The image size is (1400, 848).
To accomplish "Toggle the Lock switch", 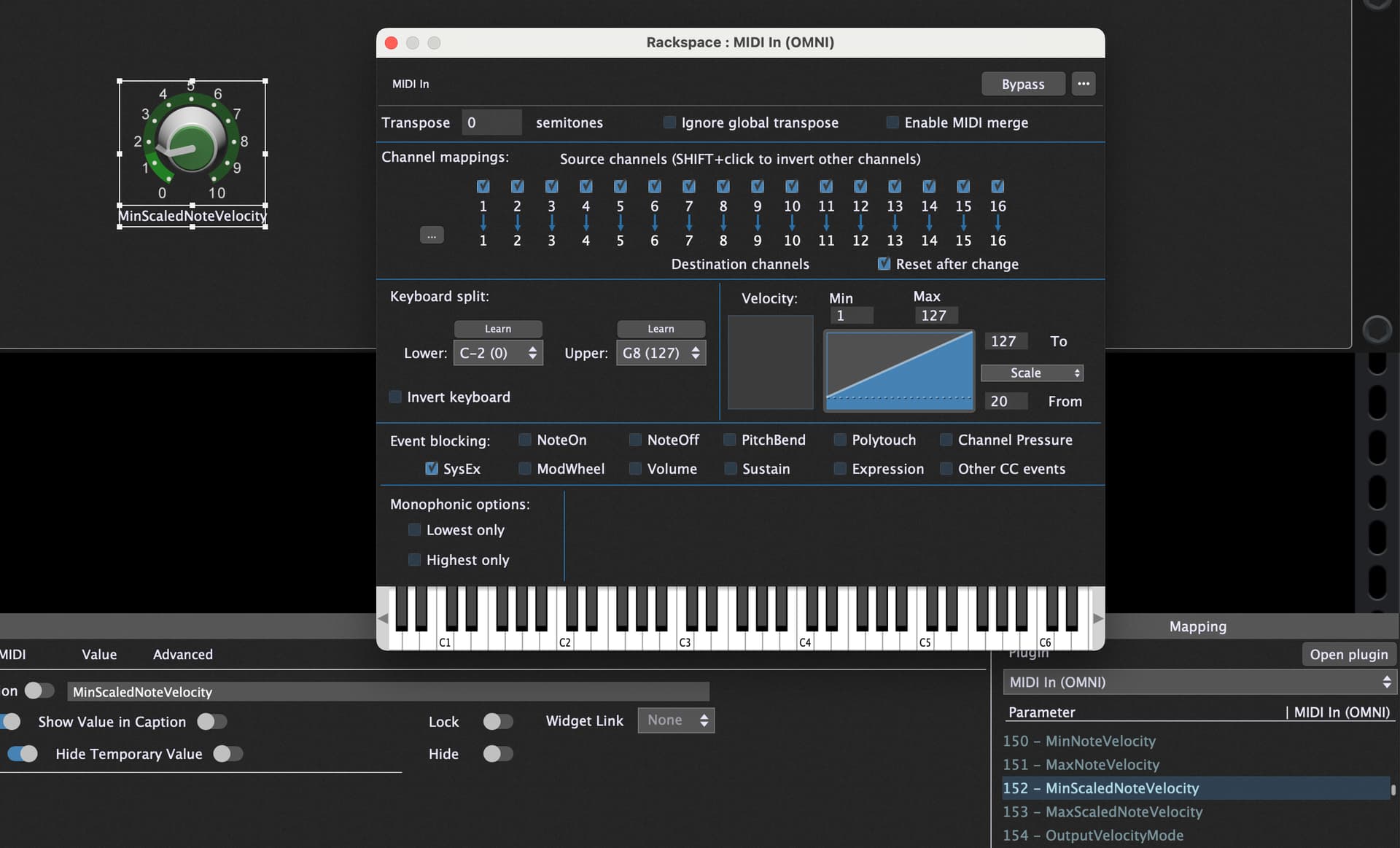I will (x=498, y=721).
